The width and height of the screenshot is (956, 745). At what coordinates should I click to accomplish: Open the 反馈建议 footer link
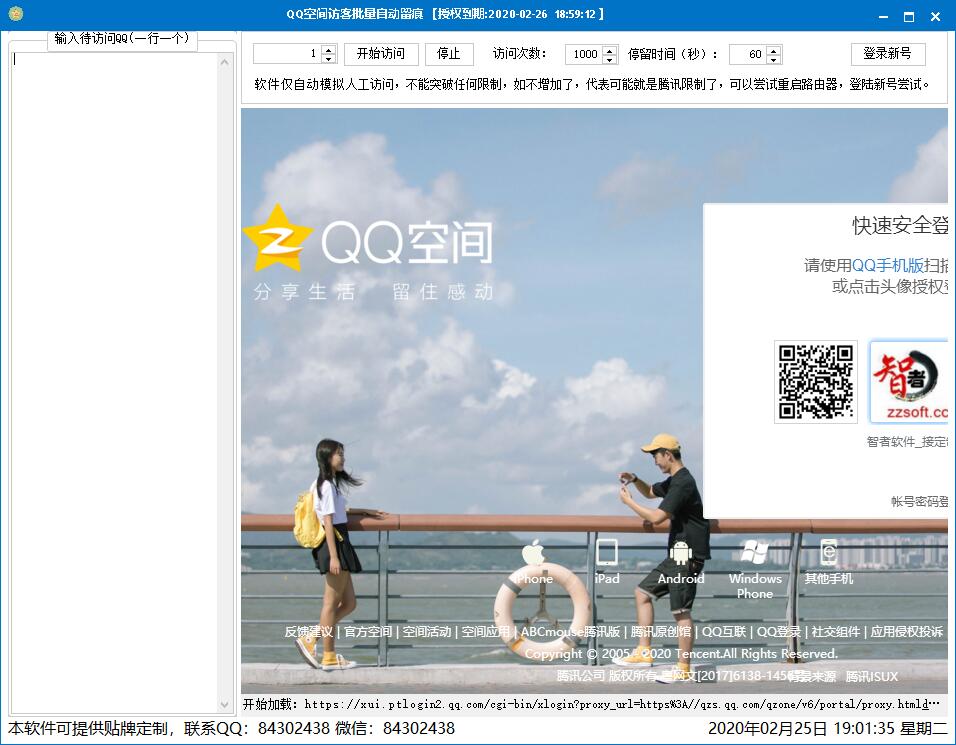308,632
